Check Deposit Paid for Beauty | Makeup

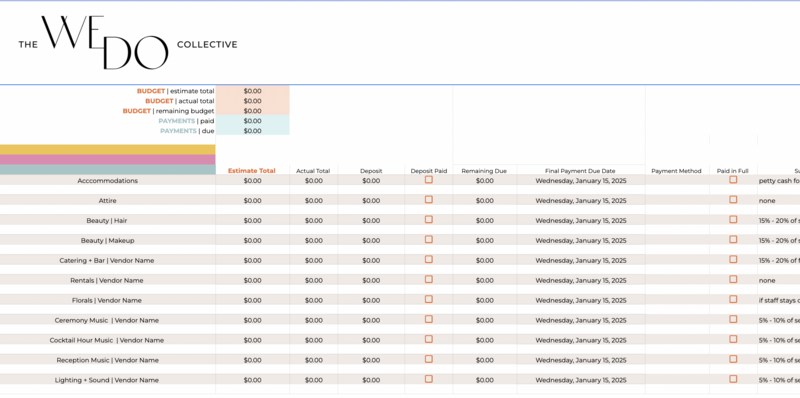point(429,239)
